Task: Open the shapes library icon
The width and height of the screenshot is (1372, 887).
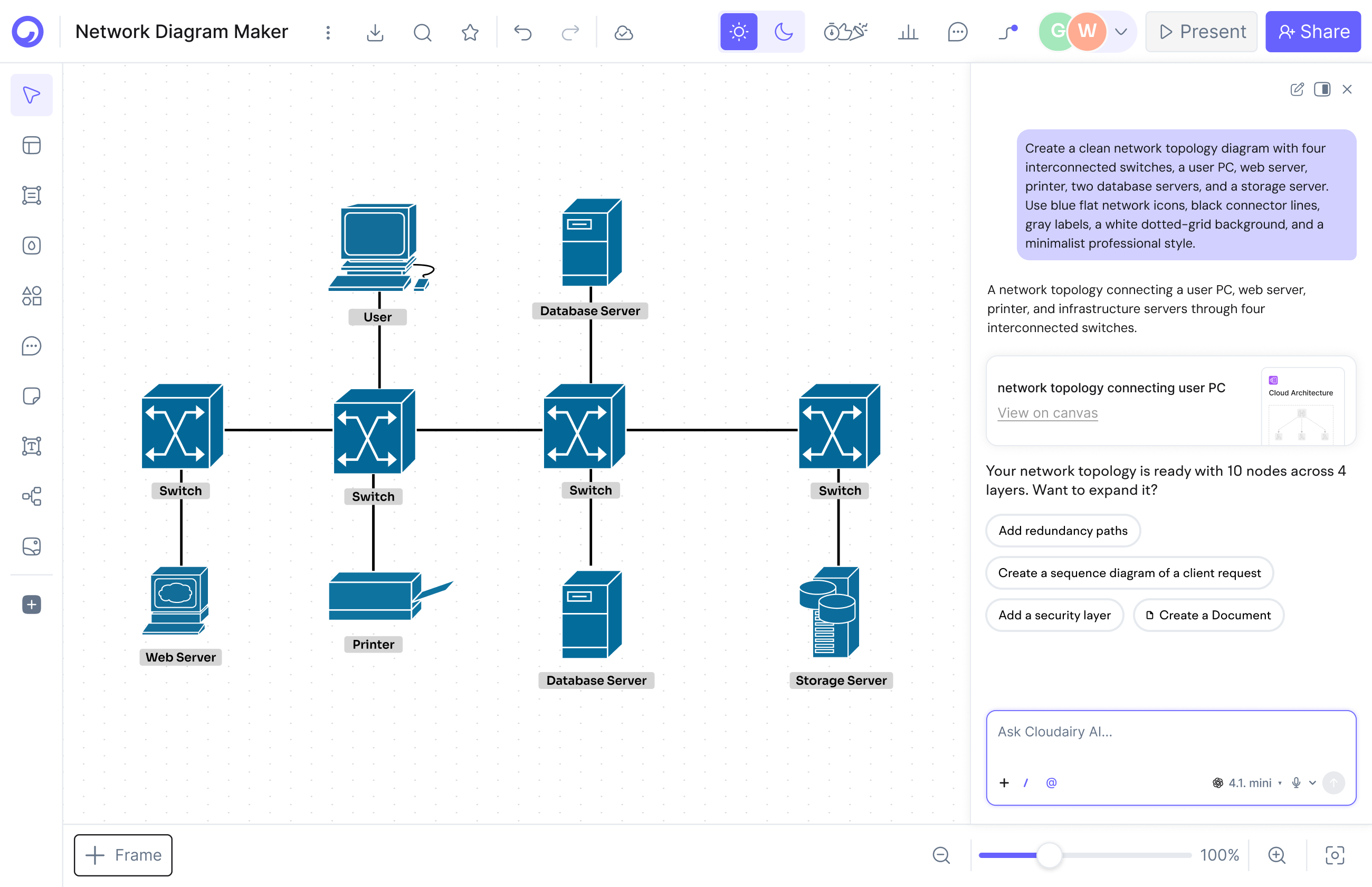Action: point(32,296)
